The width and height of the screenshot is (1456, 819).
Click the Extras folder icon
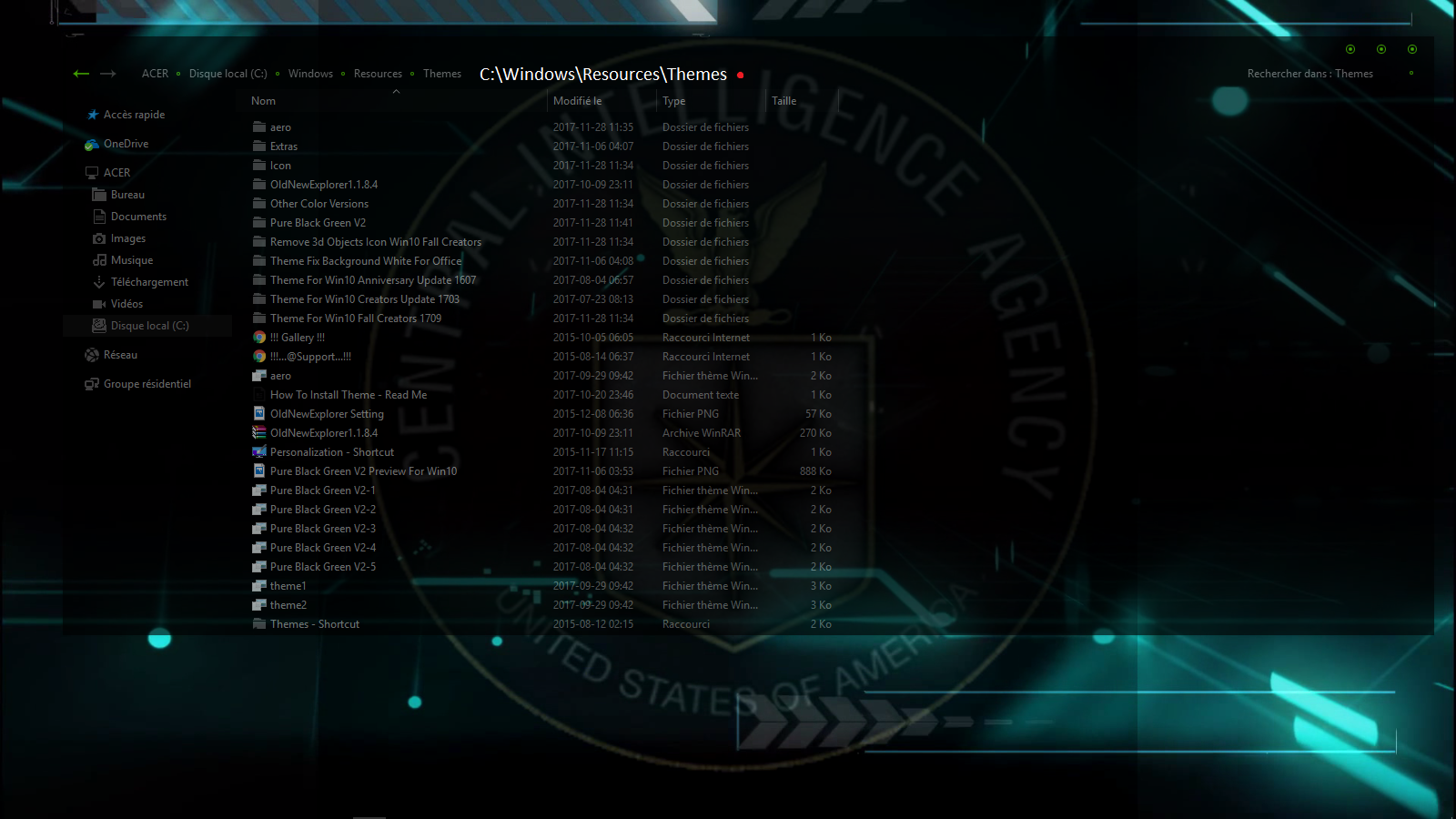259,147
